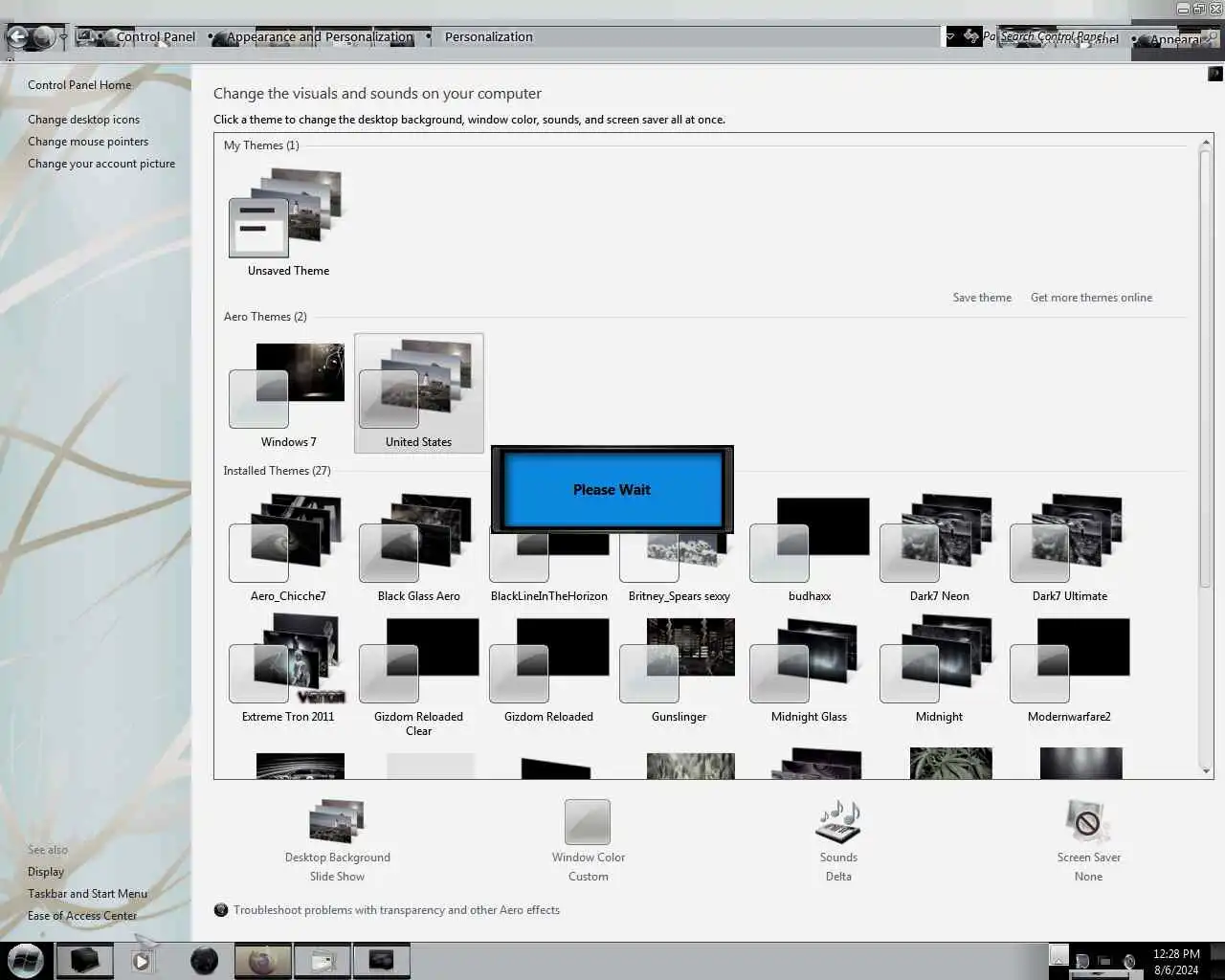Image resolution: width=1225 pixels, height=980 pixels.
Task: Open recent pages dropdown arrow
Action: 64,38
